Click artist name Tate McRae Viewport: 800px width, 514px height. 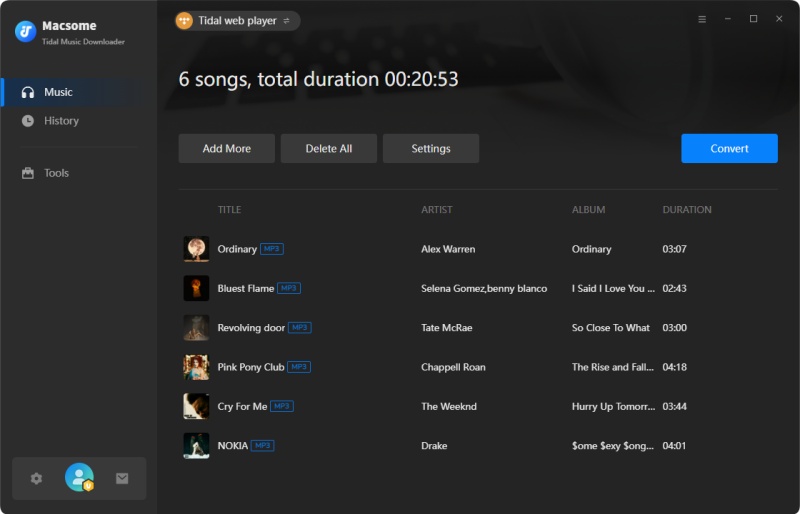click(x=446, y=328)
